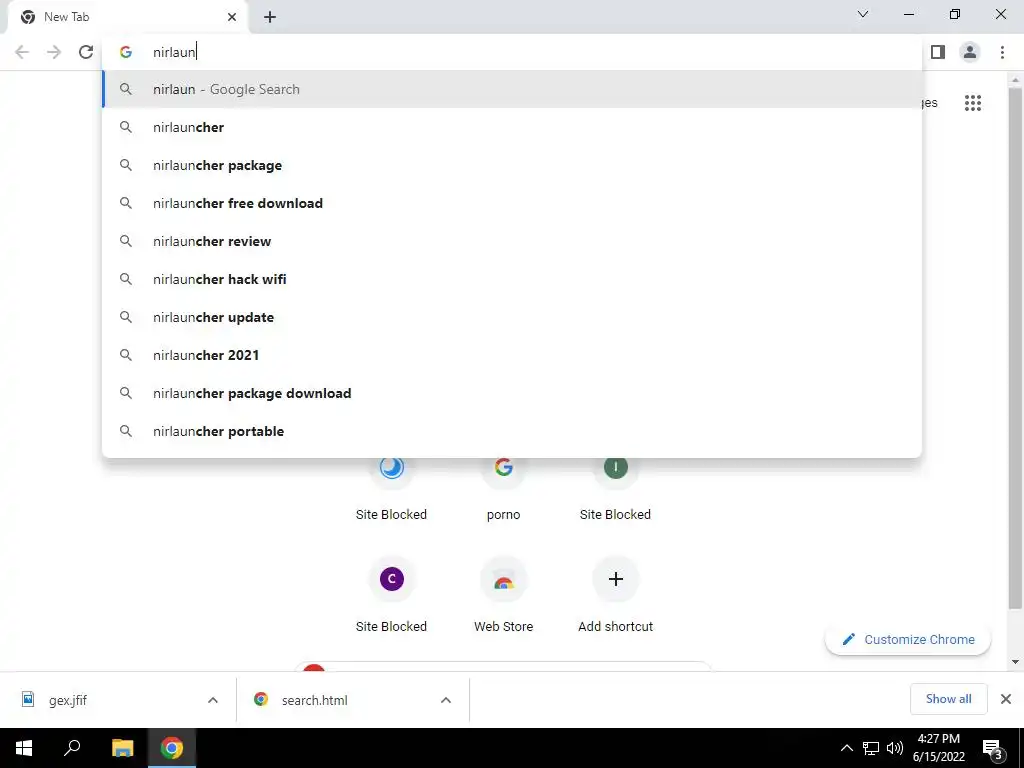Screen dimensions: 1024x768
Task: Expand options for gex.jfif download
Action: point(213,700)
